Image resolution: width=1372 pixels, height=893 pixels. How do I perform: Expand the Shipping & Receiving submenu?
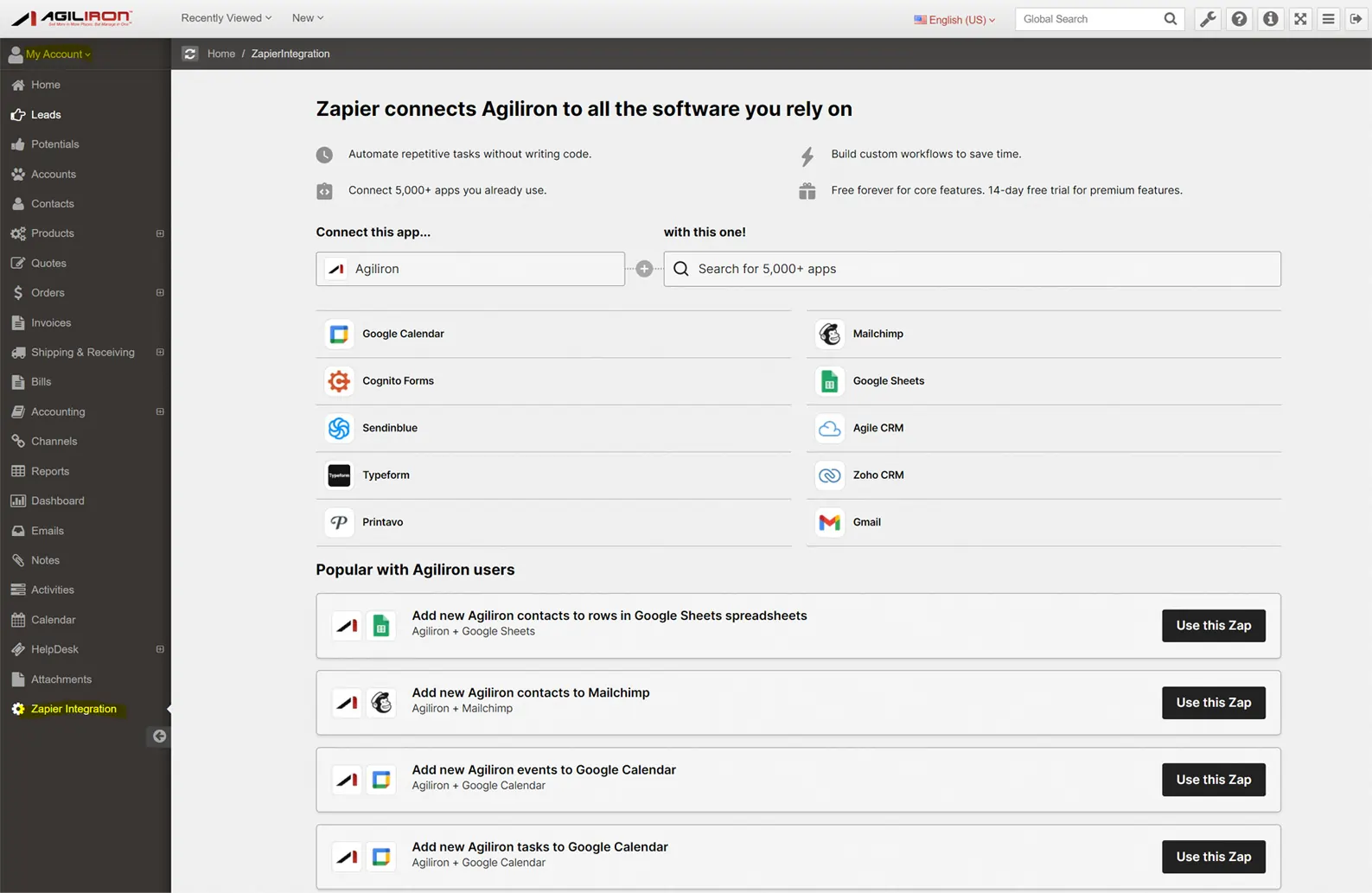160,353
